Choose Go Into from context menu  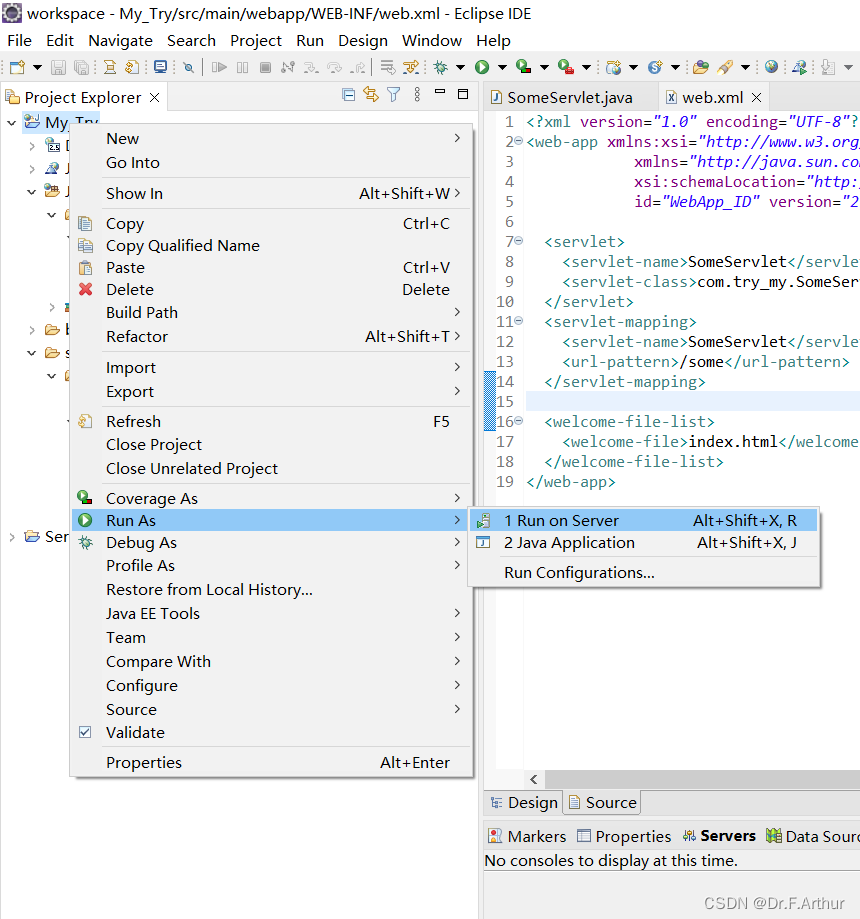coord(271,162)
